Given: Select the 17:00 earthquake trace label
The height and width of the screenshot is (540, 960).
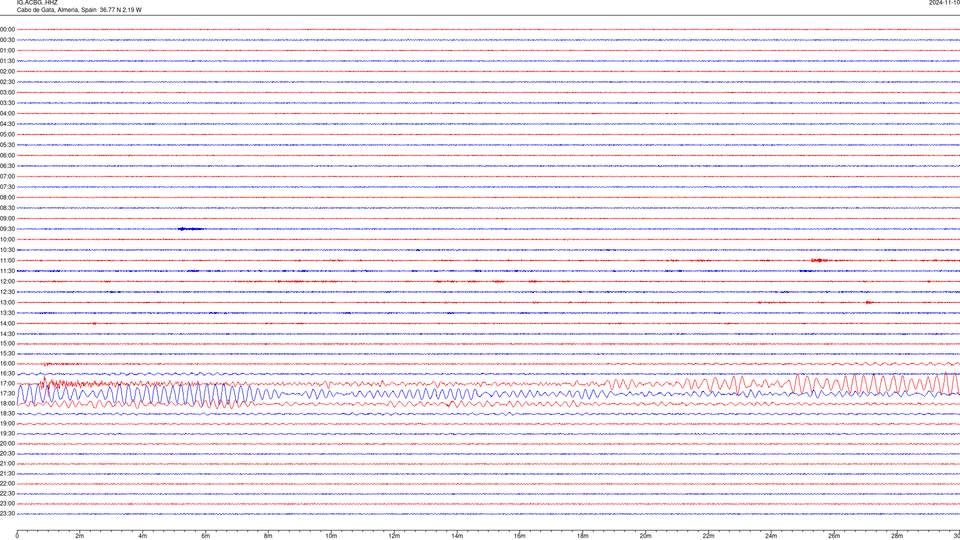Looking at the screenshot, I should [x=7, y=384].
